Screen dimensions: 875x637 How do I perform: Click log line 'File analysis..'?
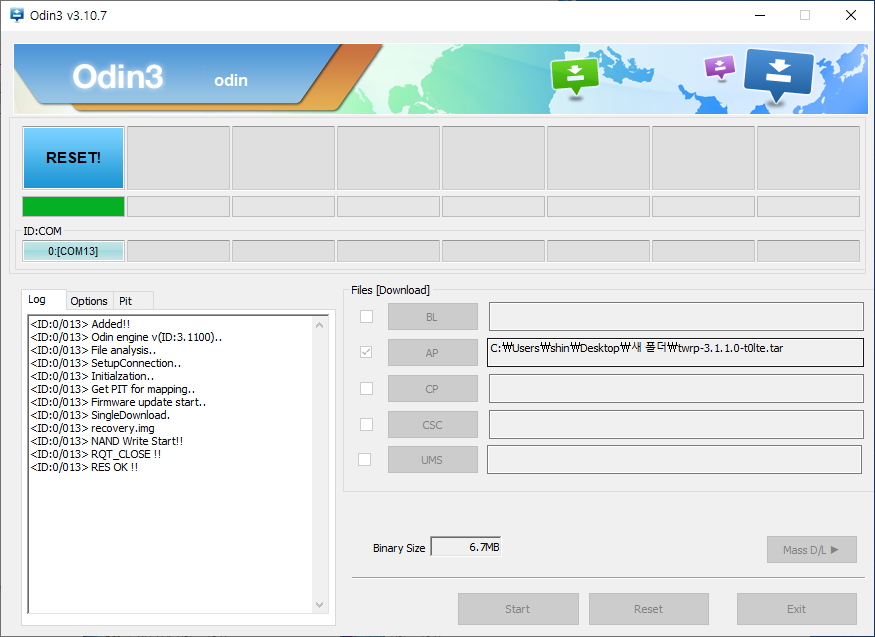[93, 350]
